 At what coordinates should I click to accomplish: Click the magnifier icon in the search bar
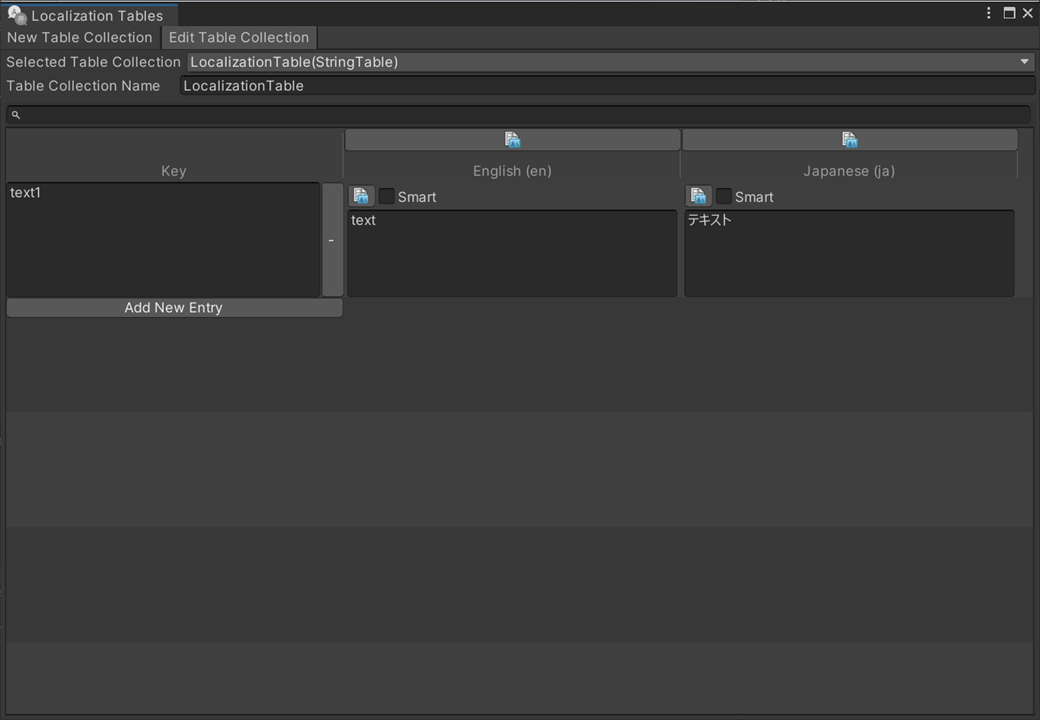[15, 114]
